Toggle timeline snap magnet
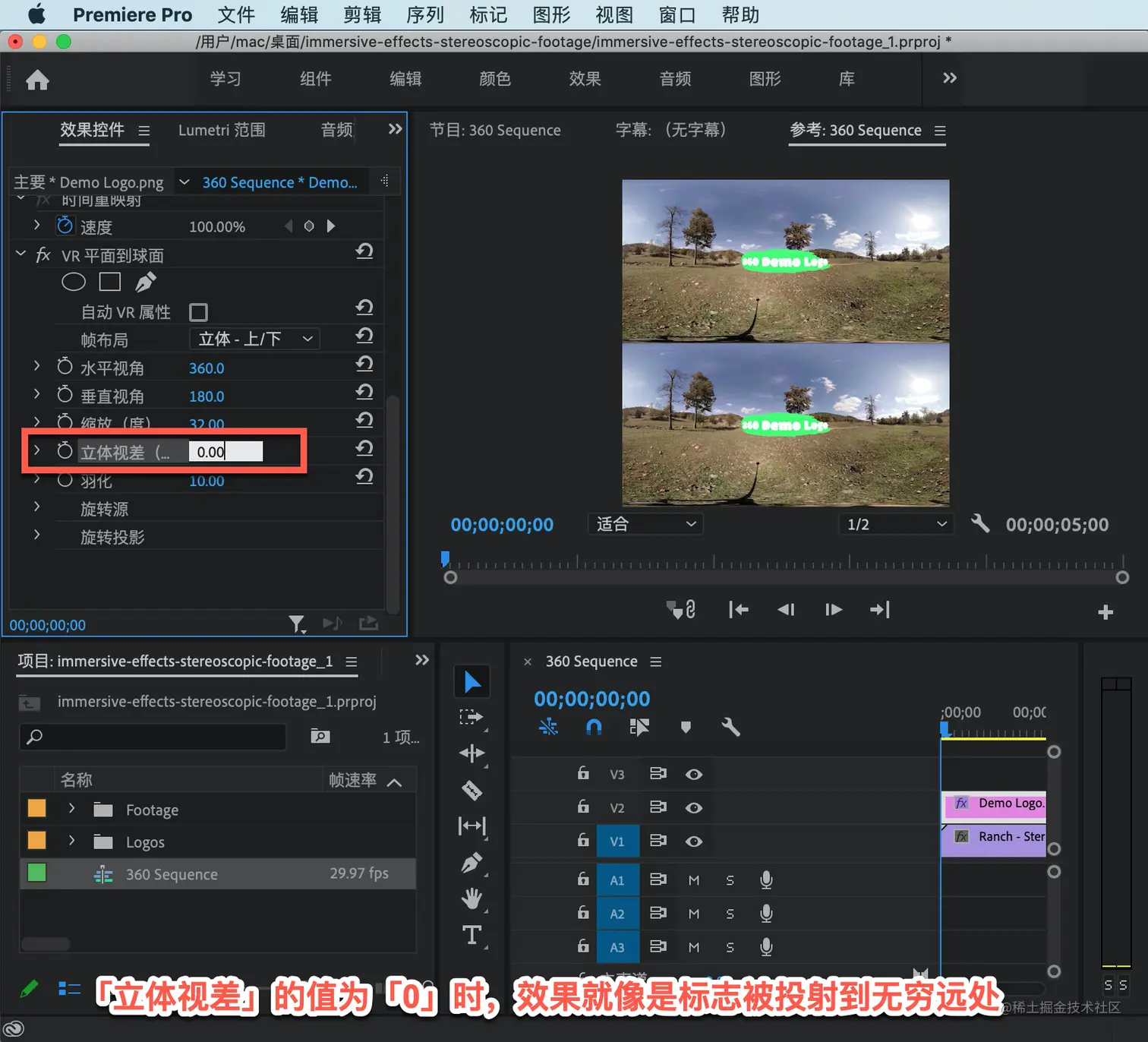The width and height of the screenshot is (1148, 1042). pos(594,728)
